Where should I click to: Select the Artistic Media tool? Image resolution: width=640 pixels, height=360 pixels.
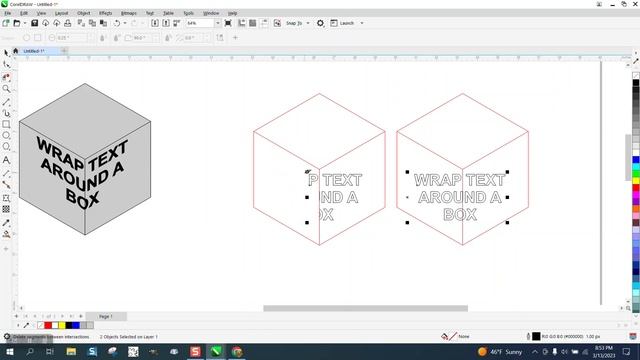tap(6, 113)
